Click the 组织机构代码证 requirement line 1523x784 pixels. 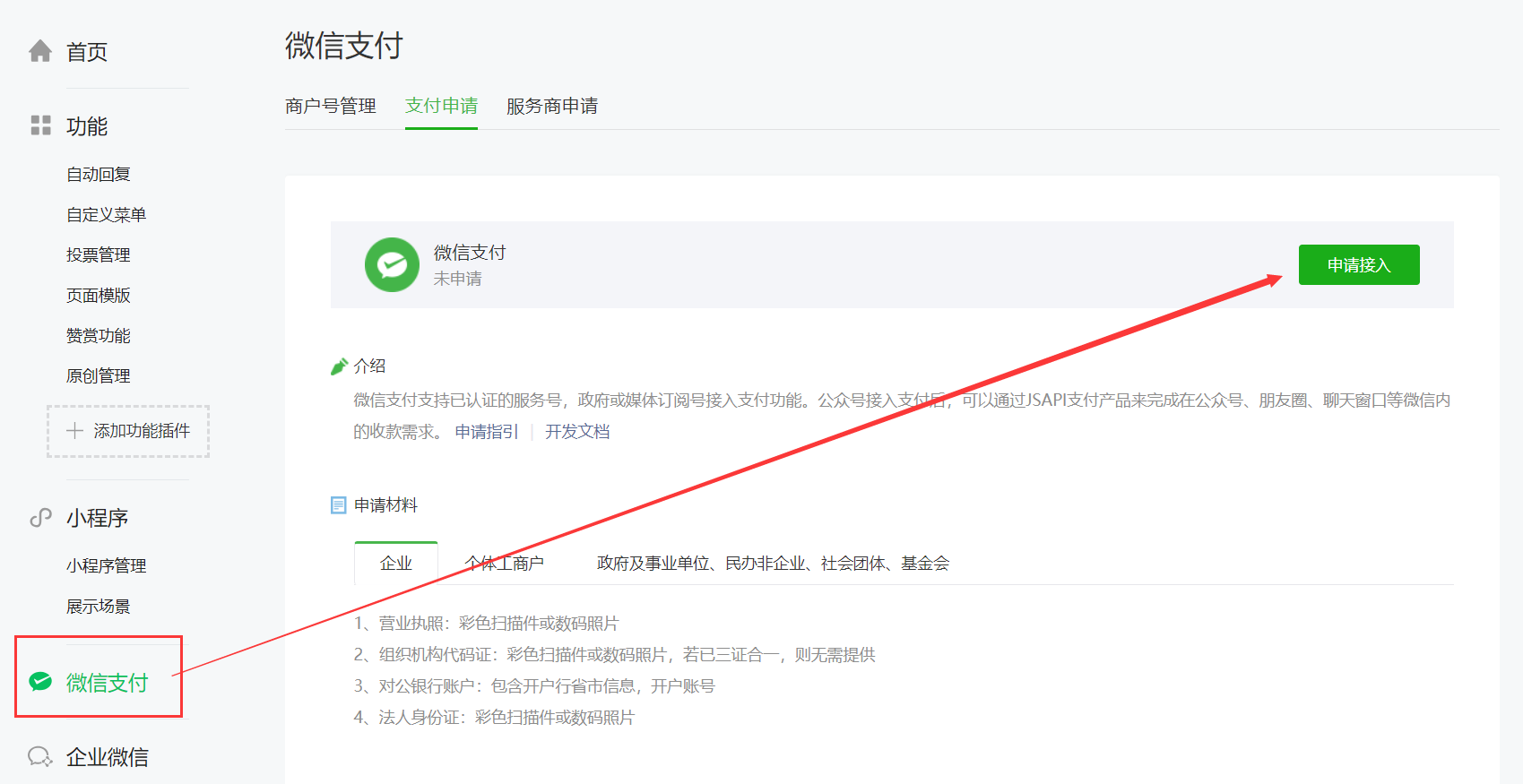point(614,654)
